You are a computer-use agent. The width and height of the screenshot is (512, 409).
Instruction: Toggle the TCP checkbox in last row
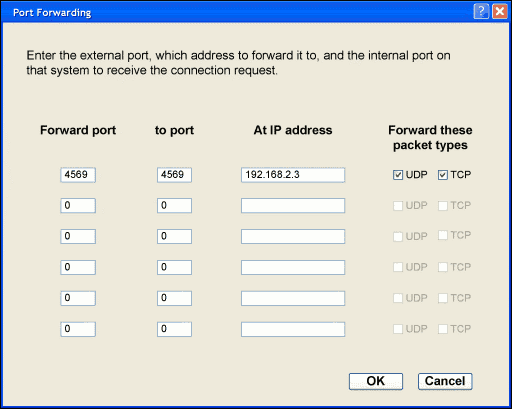click(x=442, y=329)
